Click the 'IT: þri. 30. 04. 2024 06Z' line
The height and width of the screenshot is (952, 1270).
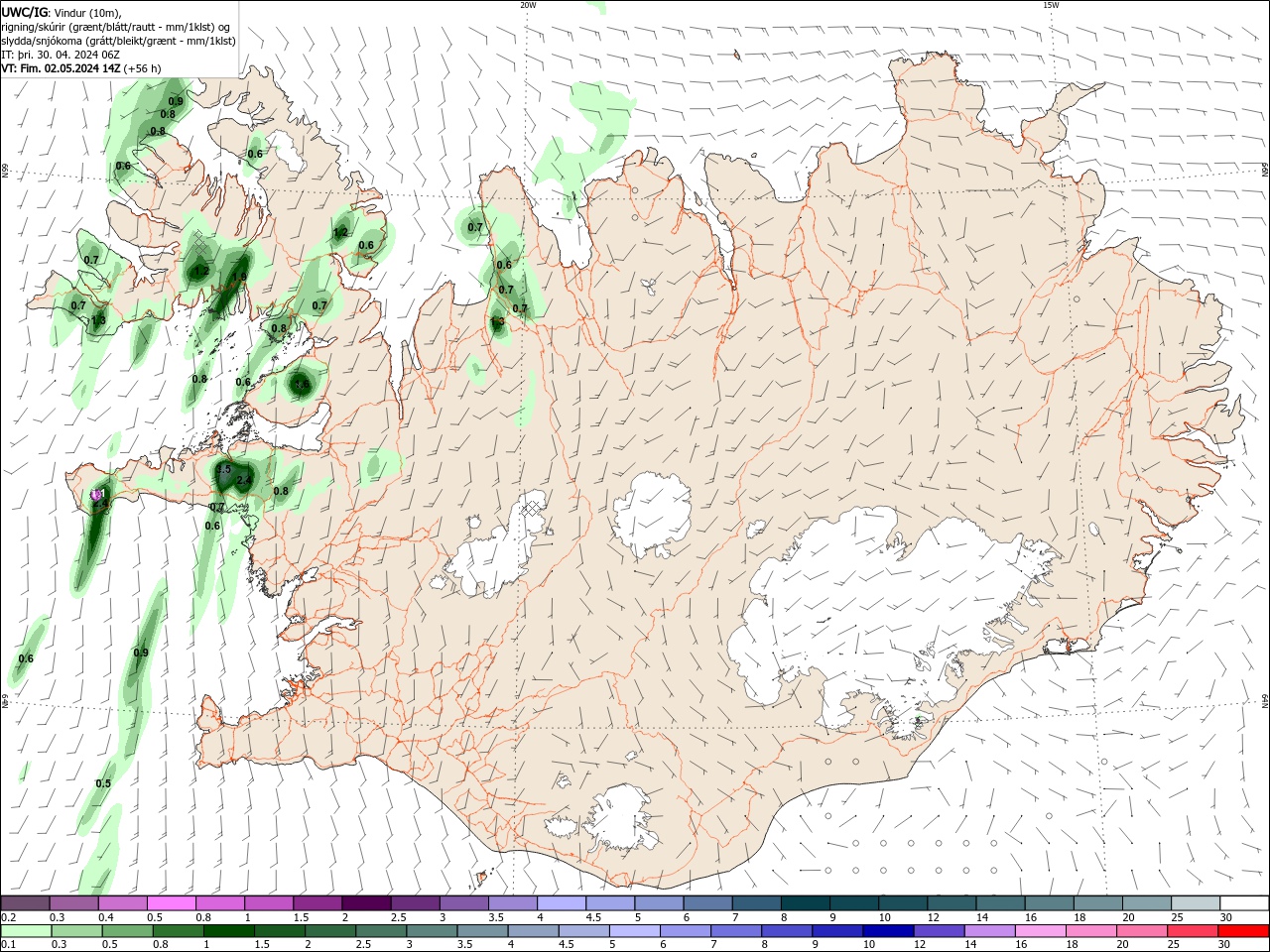coord(62,54)
